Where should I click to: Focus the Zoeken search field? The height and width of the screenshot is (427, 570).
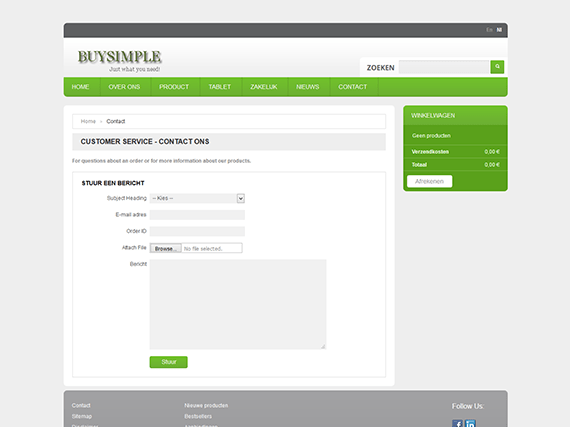(444, 67)
